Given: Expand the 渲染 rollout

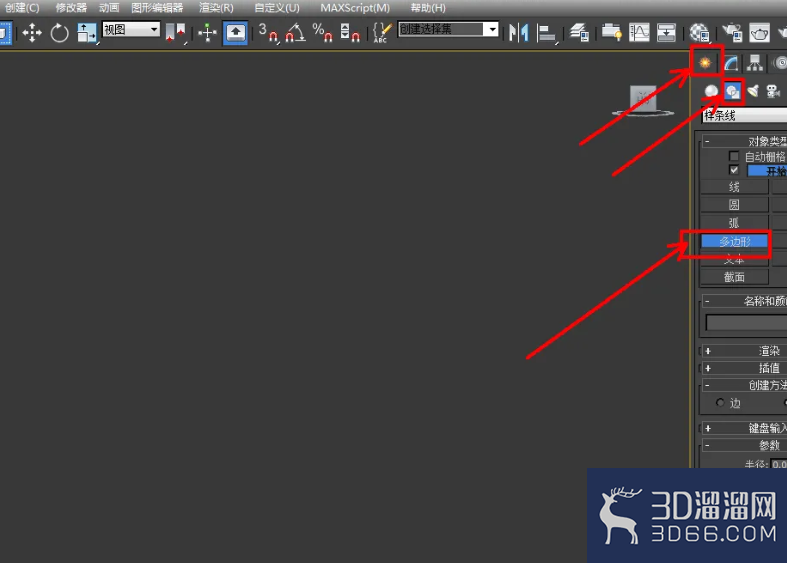Looking at the screenshot, I should pos(744,351).
